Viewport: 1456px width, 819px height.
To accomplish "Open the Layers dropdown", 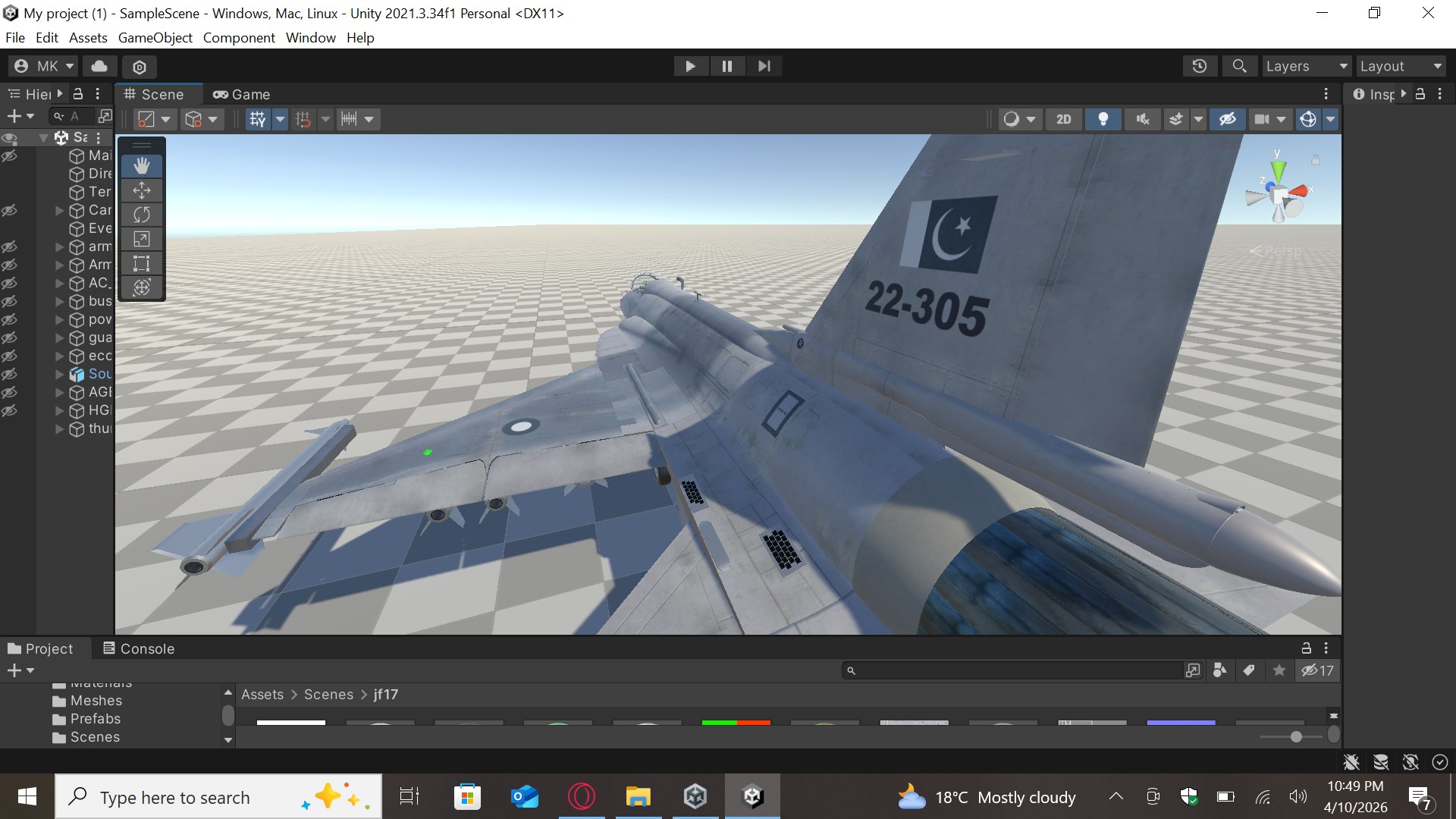I will [1306, 66].
